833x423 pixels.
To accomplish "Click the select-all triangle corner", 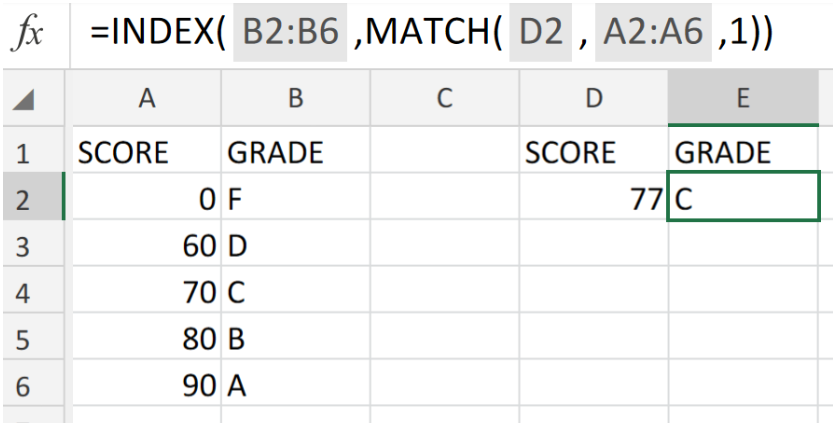I will (23, 100).
